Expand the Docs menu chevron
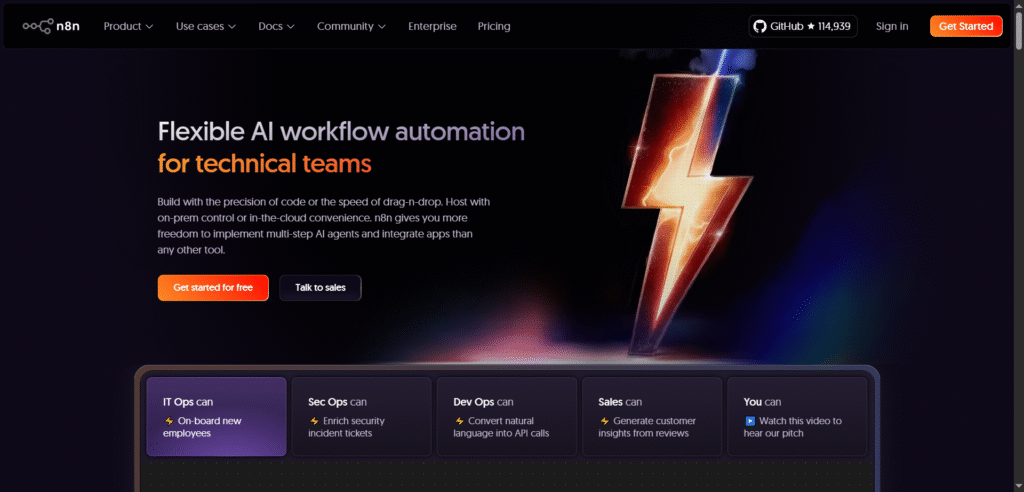The height and width of the screenshot is (492, 1024). tap(291, 27)
